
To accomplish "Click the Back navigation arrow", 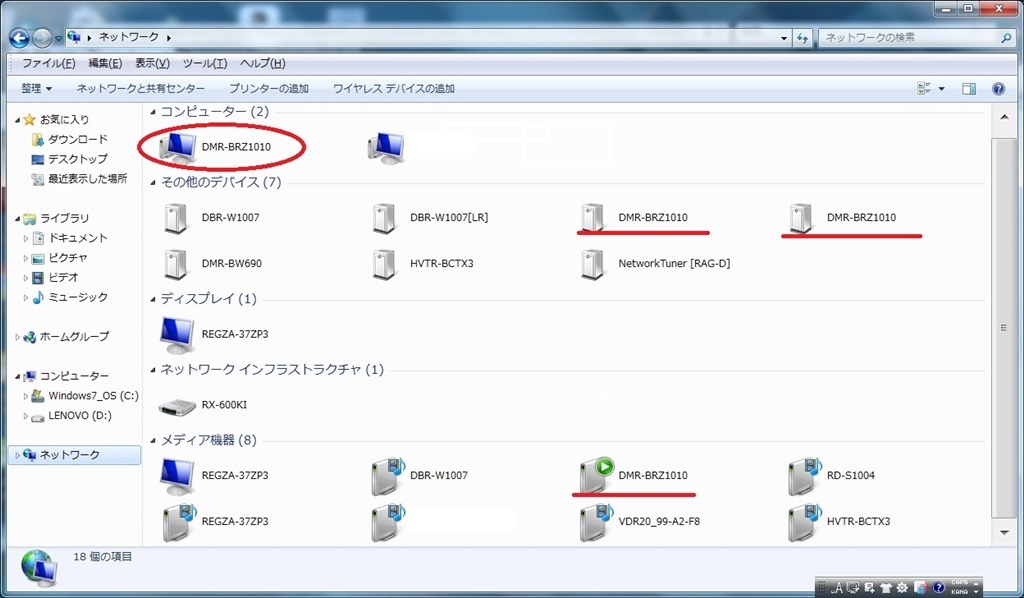I will (19, 38).
